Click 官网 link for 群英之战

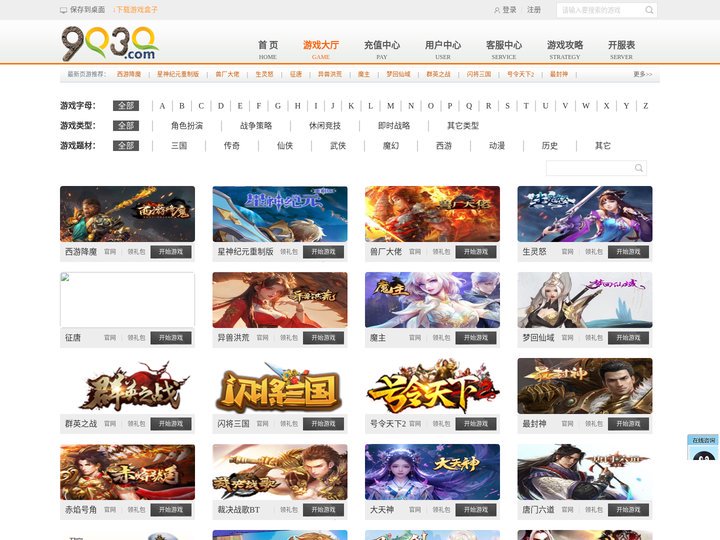coord(110,423)
